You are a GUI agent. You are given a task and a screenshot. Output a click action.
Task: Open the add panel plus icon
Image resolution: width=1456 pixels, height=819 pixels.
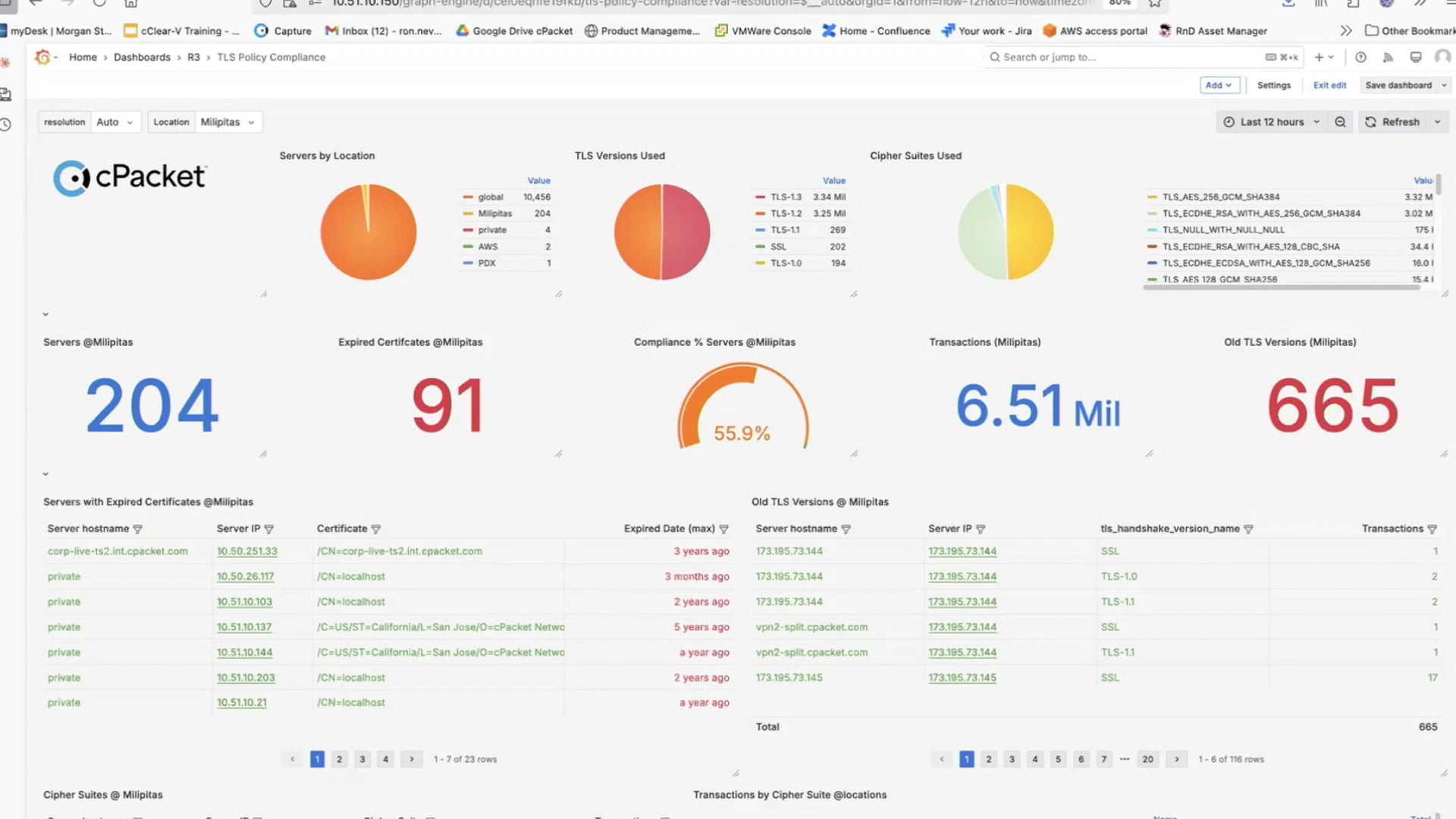click(x=1319, y=57)
